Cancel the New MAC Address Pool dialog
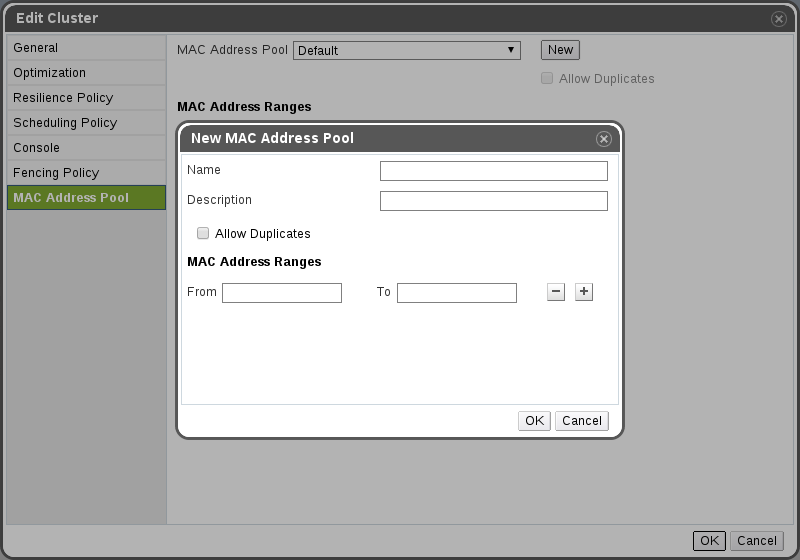The image size is (800, 560). pyautogui.click(x=581, y=421)
